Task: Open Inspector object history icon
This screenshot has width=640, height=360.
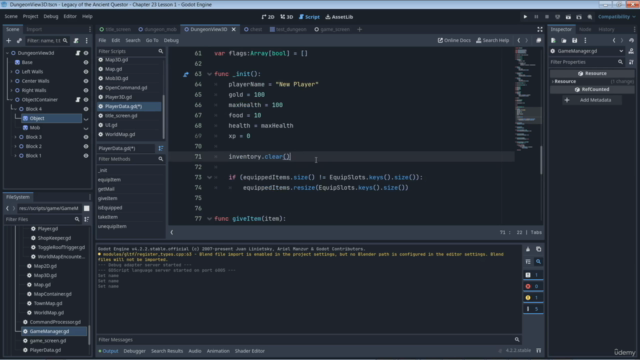Action: 631,40
